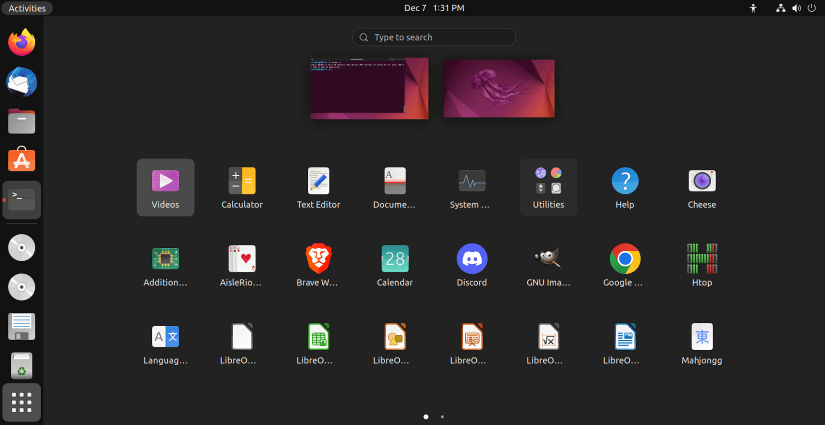Image resolution: width=825 pixels, height=425 pixels.
Task: Open the System Monitor app
Action: [472, 187]
